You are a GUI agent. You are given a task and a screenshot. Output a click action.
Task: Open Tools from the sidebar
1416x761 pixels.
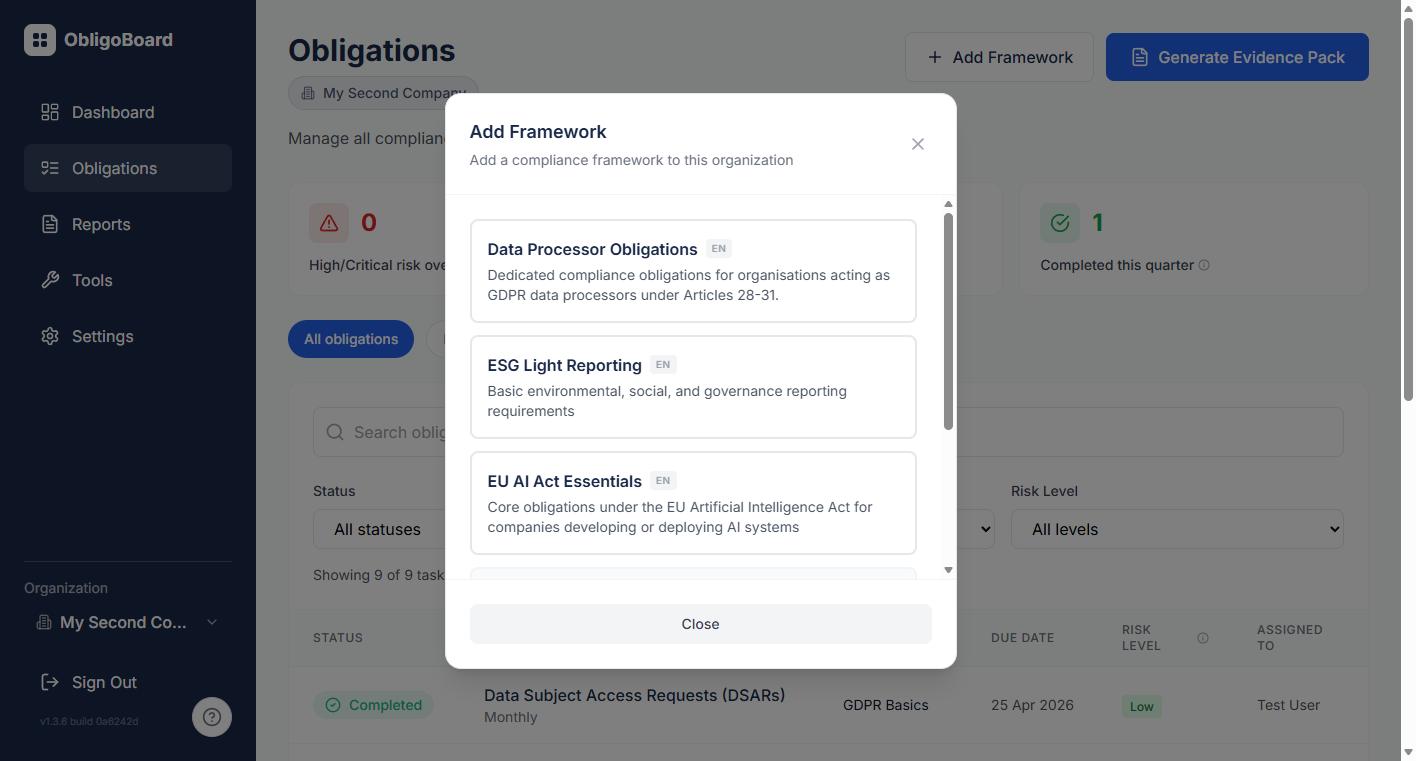tap(92, 280)
